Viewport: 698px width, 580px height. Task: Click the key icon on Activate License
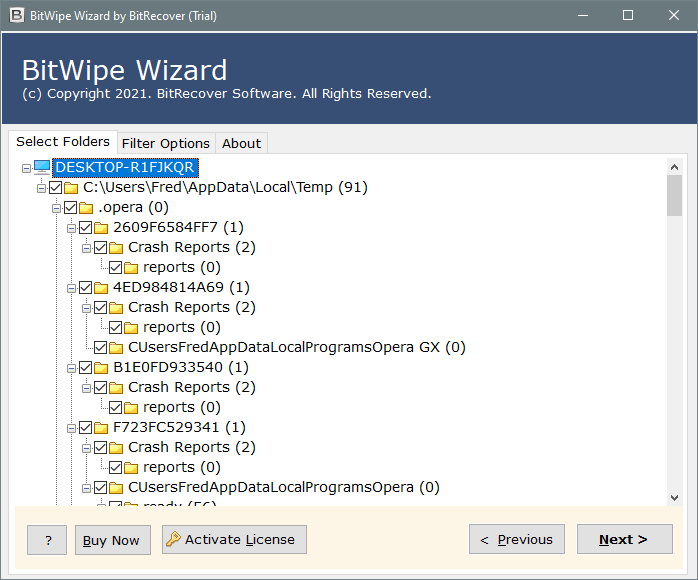[173, 539]
